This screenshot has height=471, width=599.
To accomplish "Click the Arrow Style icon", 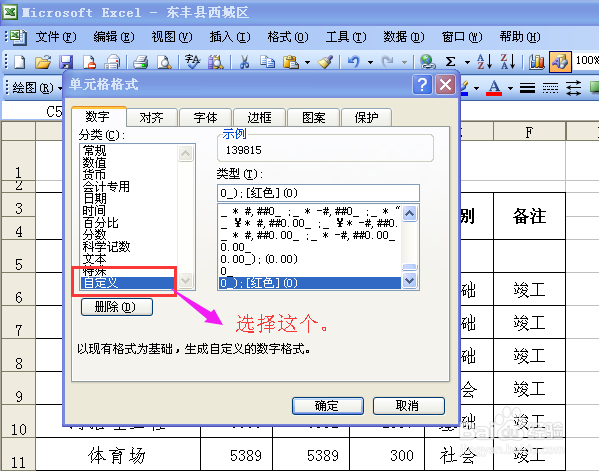I will click(x=573, y=88).
